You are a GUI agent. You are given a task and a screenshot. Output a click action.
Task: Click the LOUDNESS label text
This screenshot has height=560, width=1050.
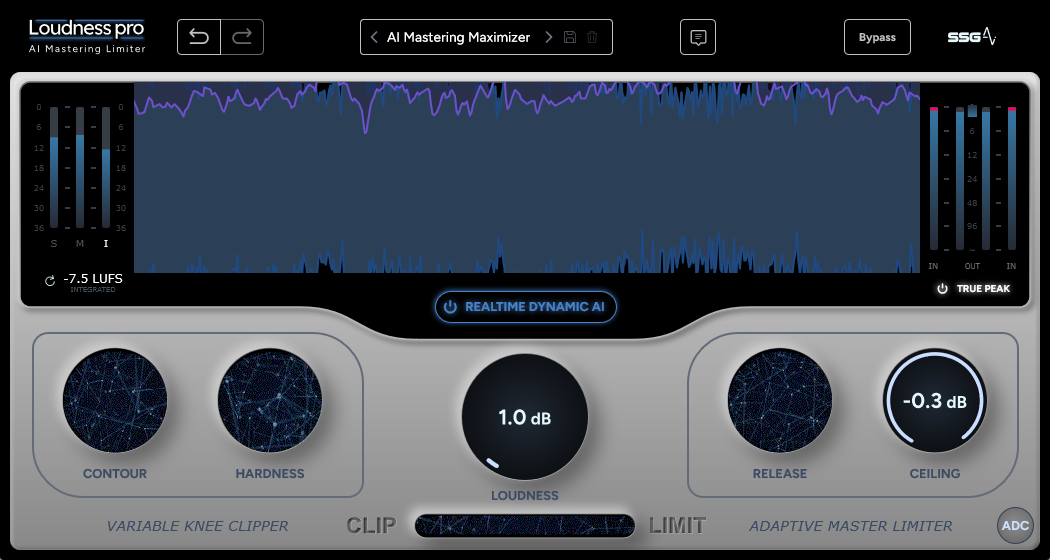tap(525, 496)
